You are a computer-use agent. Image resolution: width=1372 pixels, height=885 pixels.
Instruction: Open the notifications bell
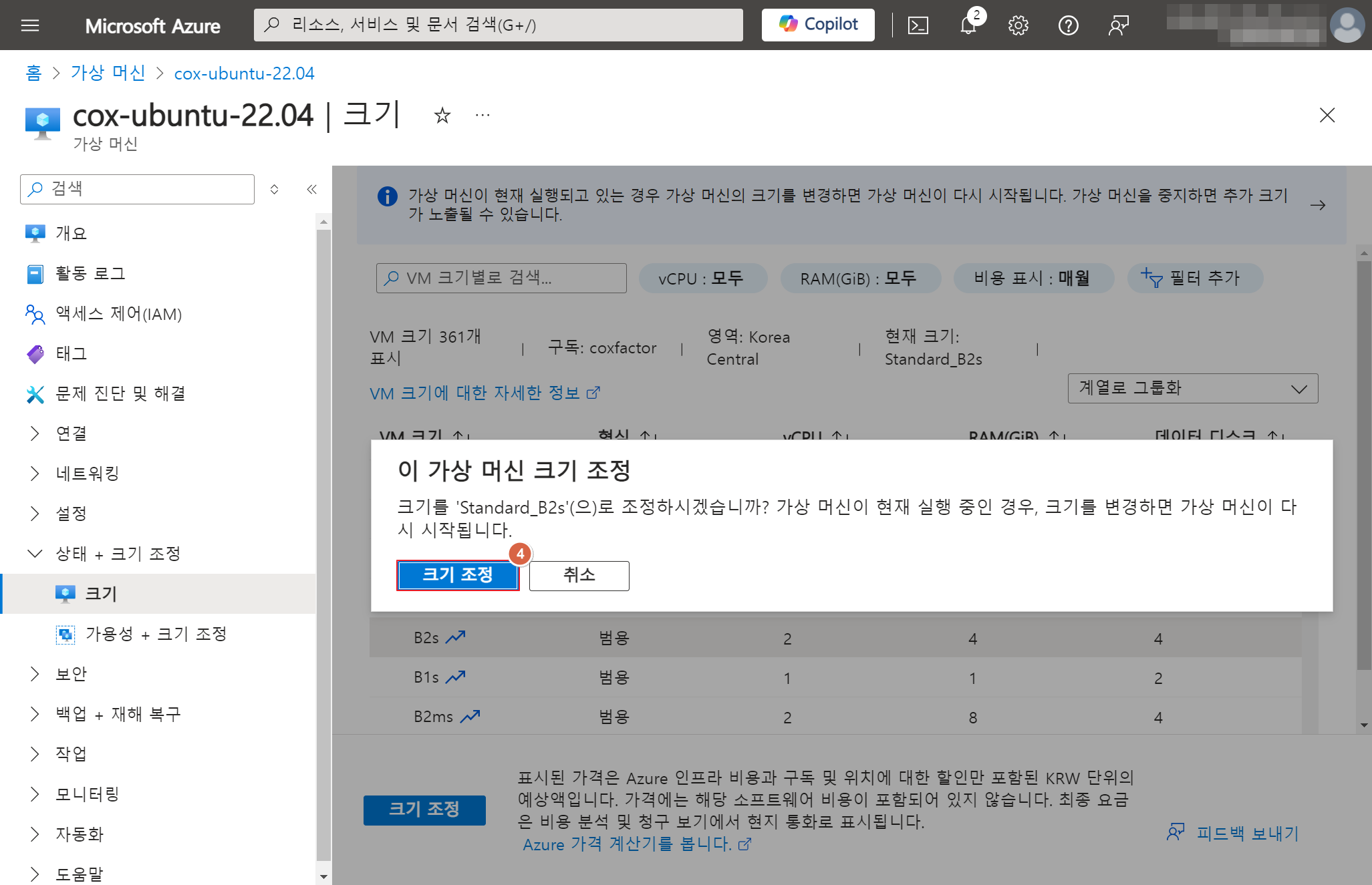coord(968,25)
